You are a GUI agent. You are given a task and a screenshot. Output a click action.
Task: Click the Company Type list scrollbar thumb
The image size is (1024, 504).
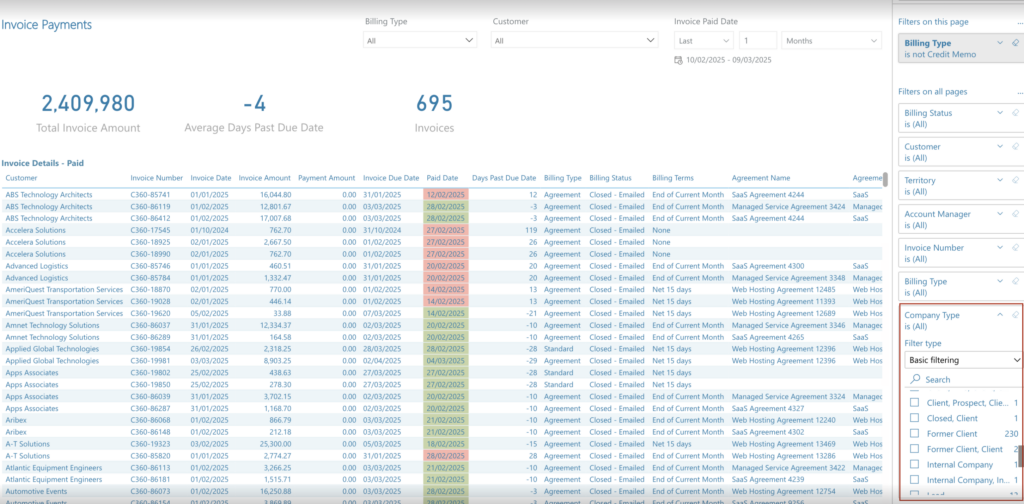(1020, 456)
